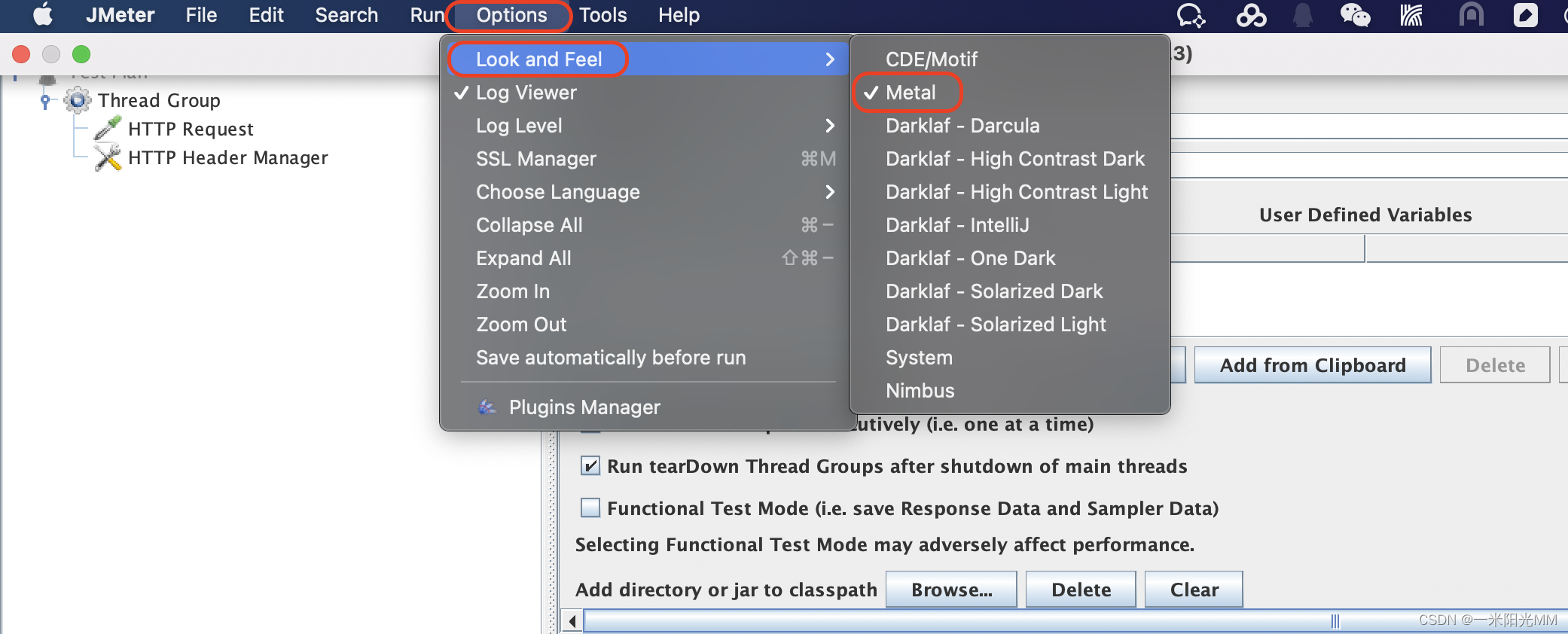Click the arch-shaped menu bar icon

pyautogui.click(x=1471, y=15)
